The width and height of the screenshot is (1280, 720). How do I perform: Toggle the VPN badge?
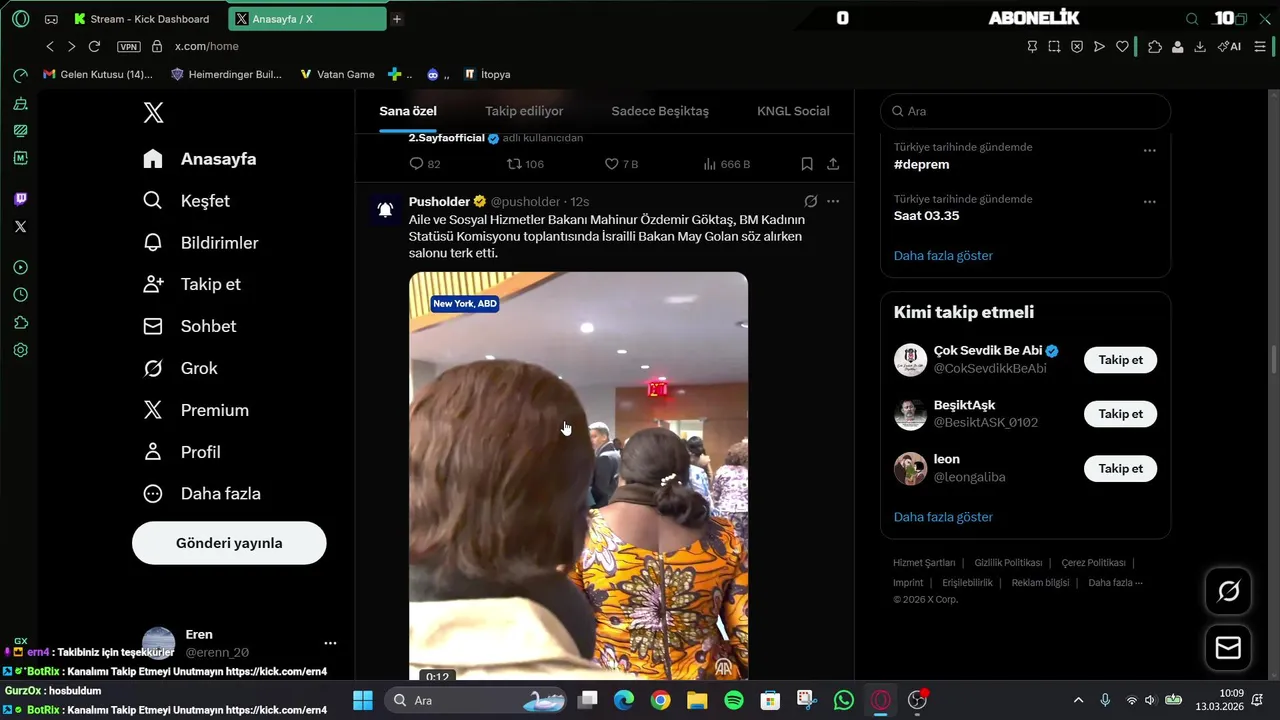point(129,46)
